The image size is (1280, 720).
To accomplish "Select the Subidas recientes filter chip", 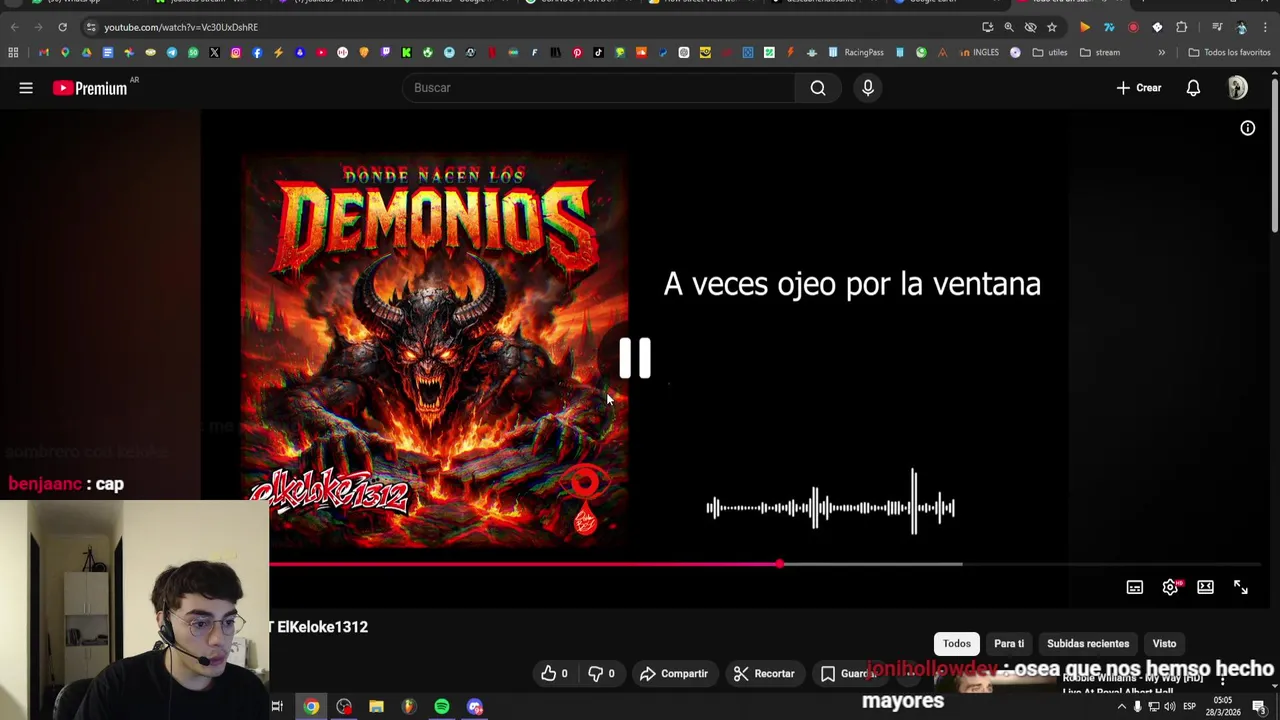I will (x=1088, y=644).
